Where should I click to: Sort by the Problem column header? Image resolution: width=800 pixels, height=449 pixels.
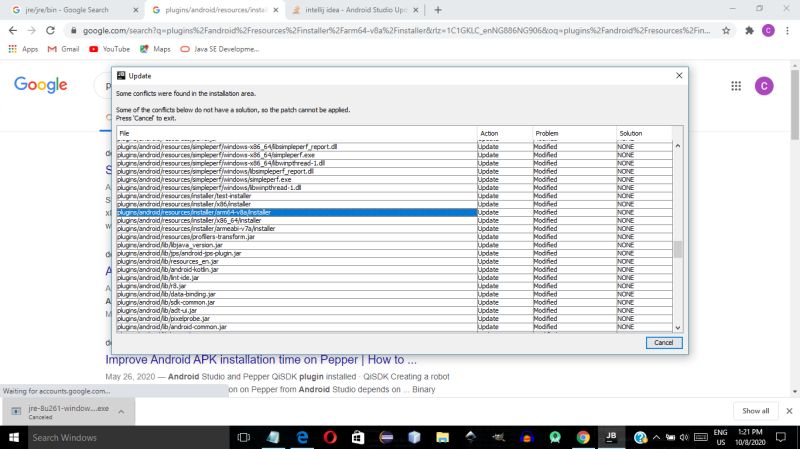click(574, 133)
